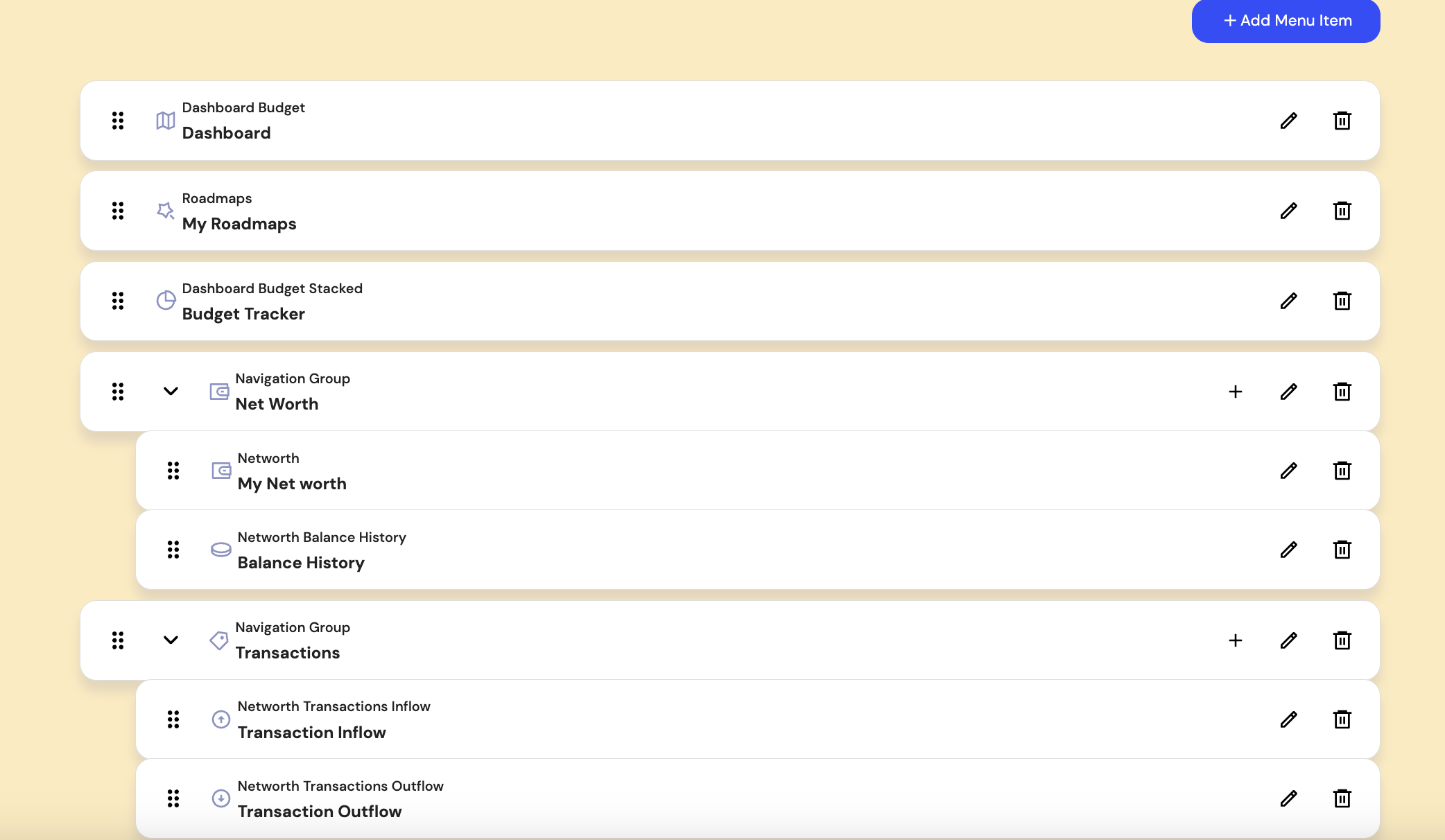Click the coin icon beside Balance History

(220, 549)
